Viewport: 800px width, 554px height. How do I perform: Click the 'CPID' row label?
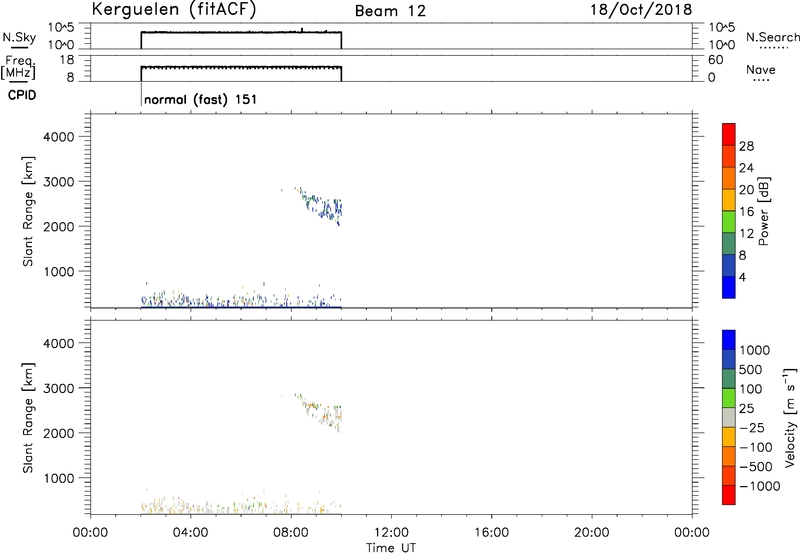[22, 95]
